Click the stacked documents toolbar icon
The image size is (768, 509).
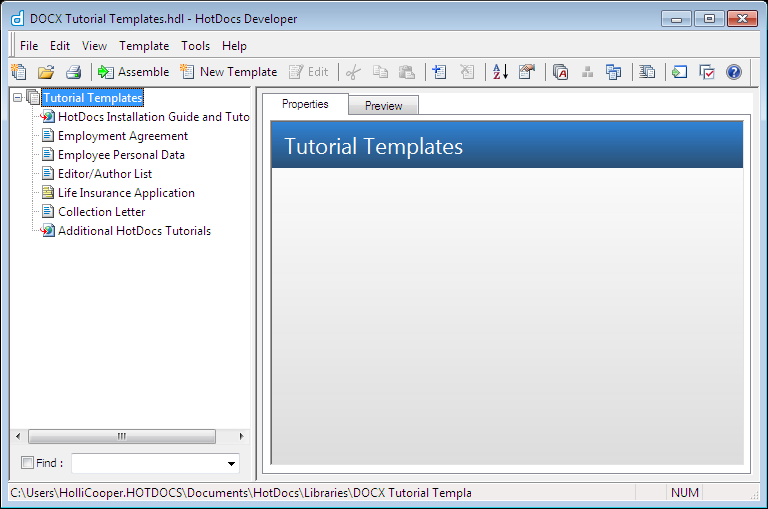(647, 72)
